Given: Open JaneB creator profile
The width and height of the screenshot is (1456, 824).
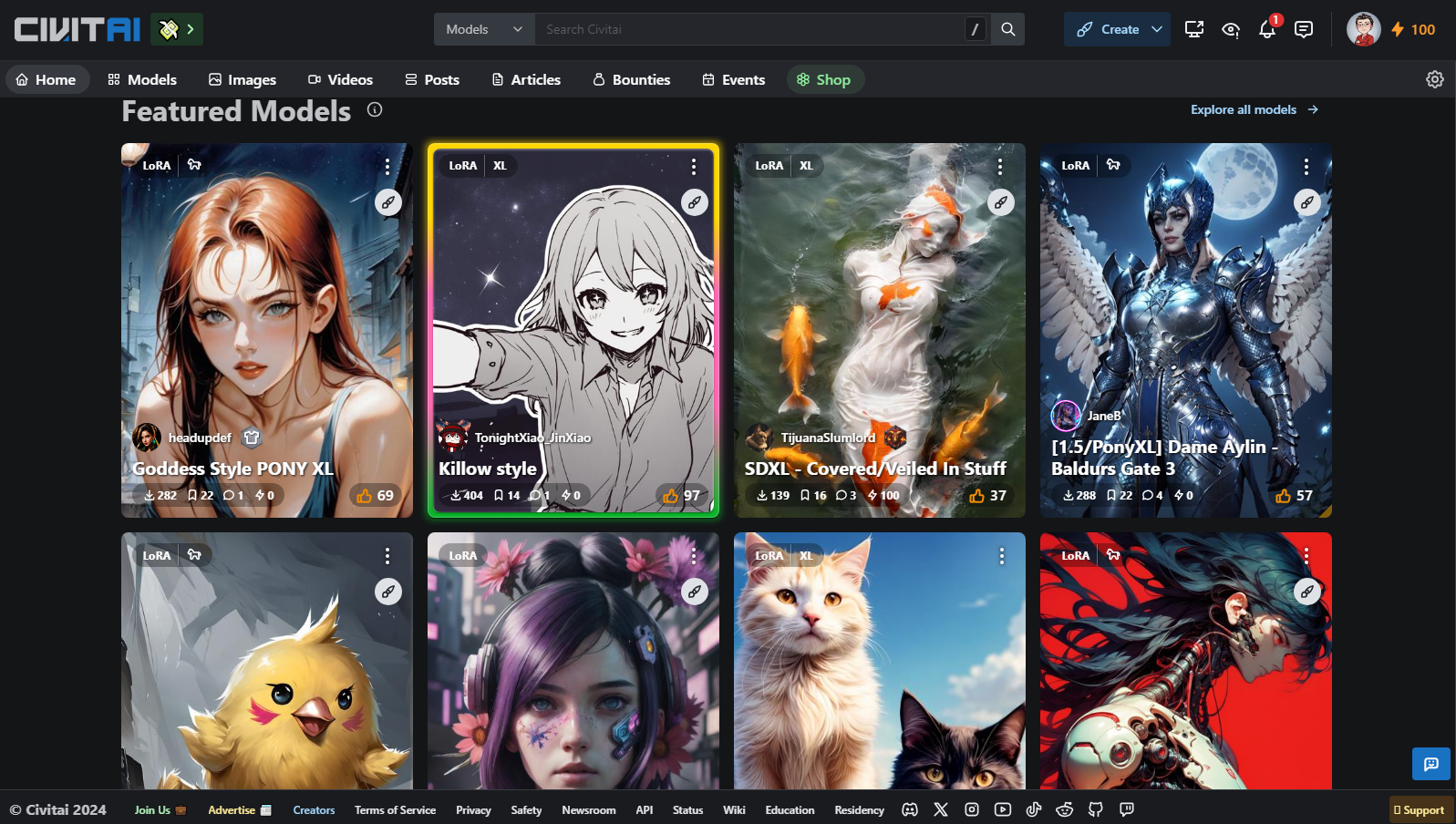Looking at the screenshot, I should click(1104, 416).
